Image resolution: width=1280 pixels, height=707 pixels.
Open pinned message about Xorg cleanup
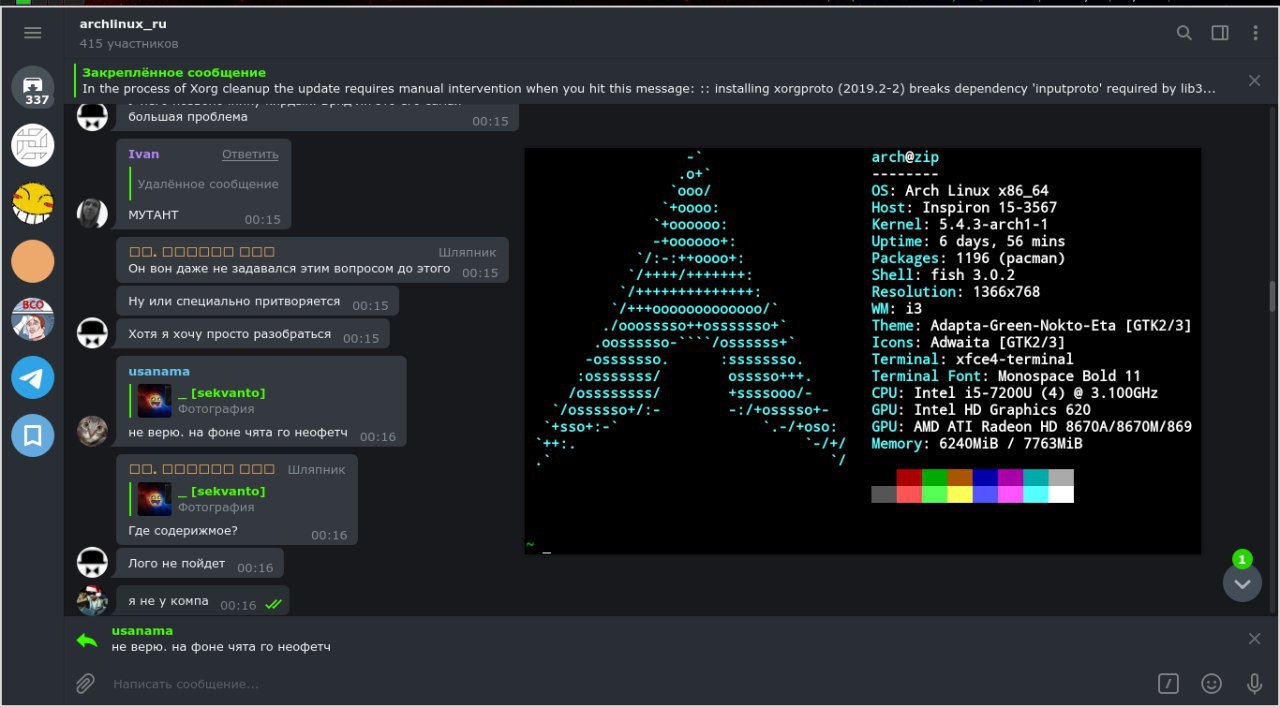(x=650, y=80)
